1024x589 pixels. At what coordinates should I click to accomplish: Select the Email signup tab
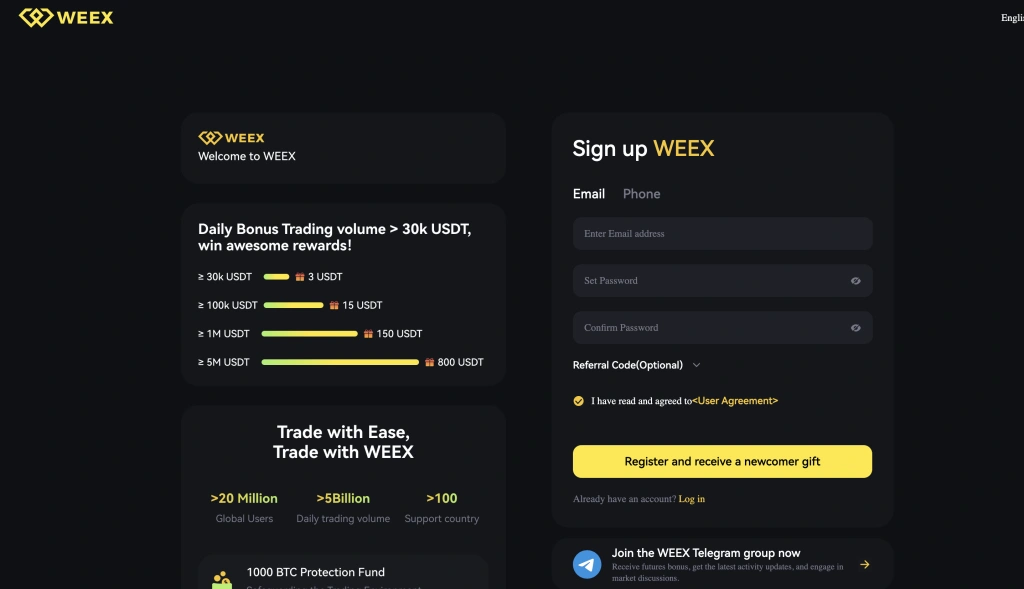(x=589, y=194)
